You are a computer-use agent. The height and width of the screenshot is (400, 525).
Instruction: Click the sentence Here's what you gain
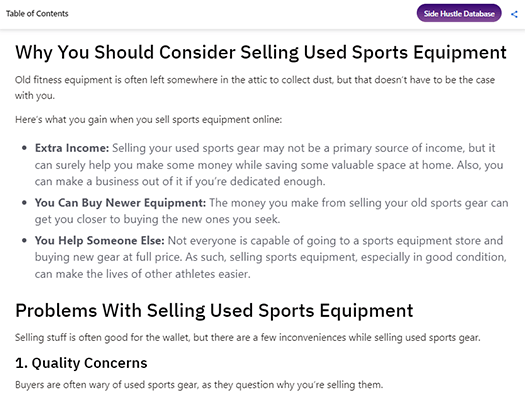tap(149, 119)
